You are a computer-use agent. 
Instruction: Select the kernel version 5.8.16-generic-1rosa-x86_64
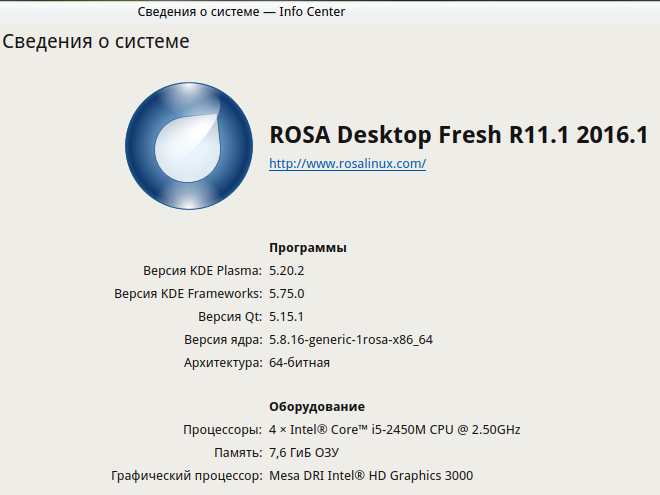point(350,339)
